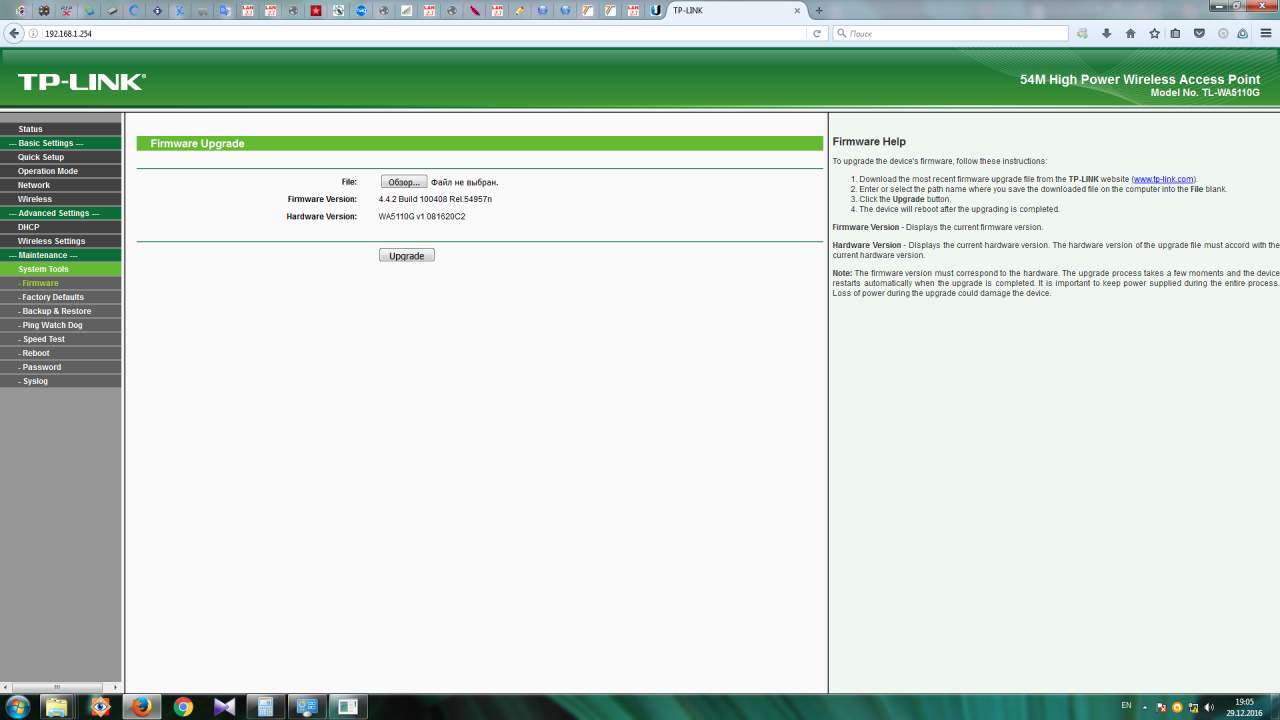Go to the browser home page icon

tap(1130, 33)
